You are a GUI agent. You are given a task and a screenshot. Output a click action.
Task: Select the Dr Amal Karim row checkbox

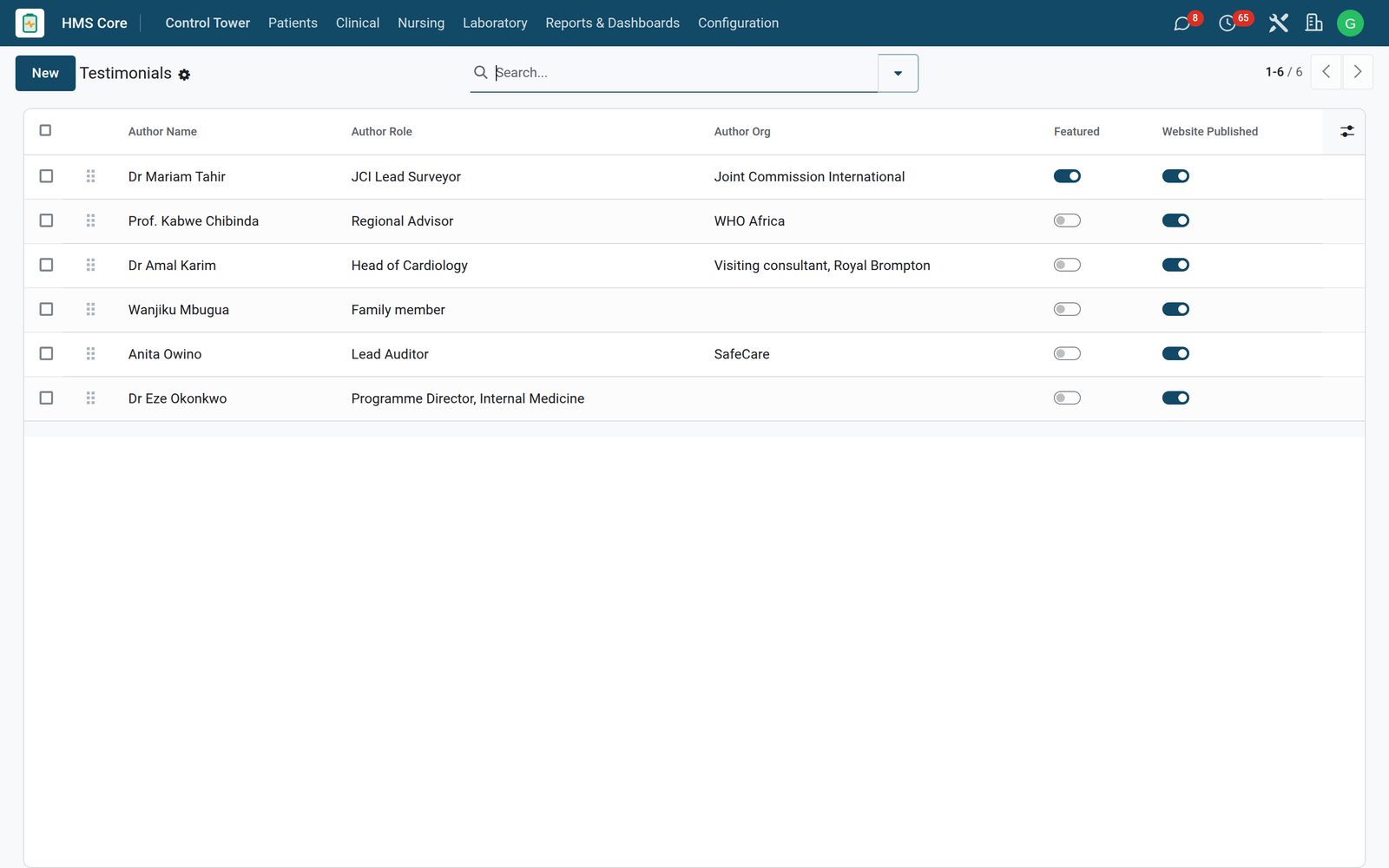pyautogui.click(x=46, y=265)
